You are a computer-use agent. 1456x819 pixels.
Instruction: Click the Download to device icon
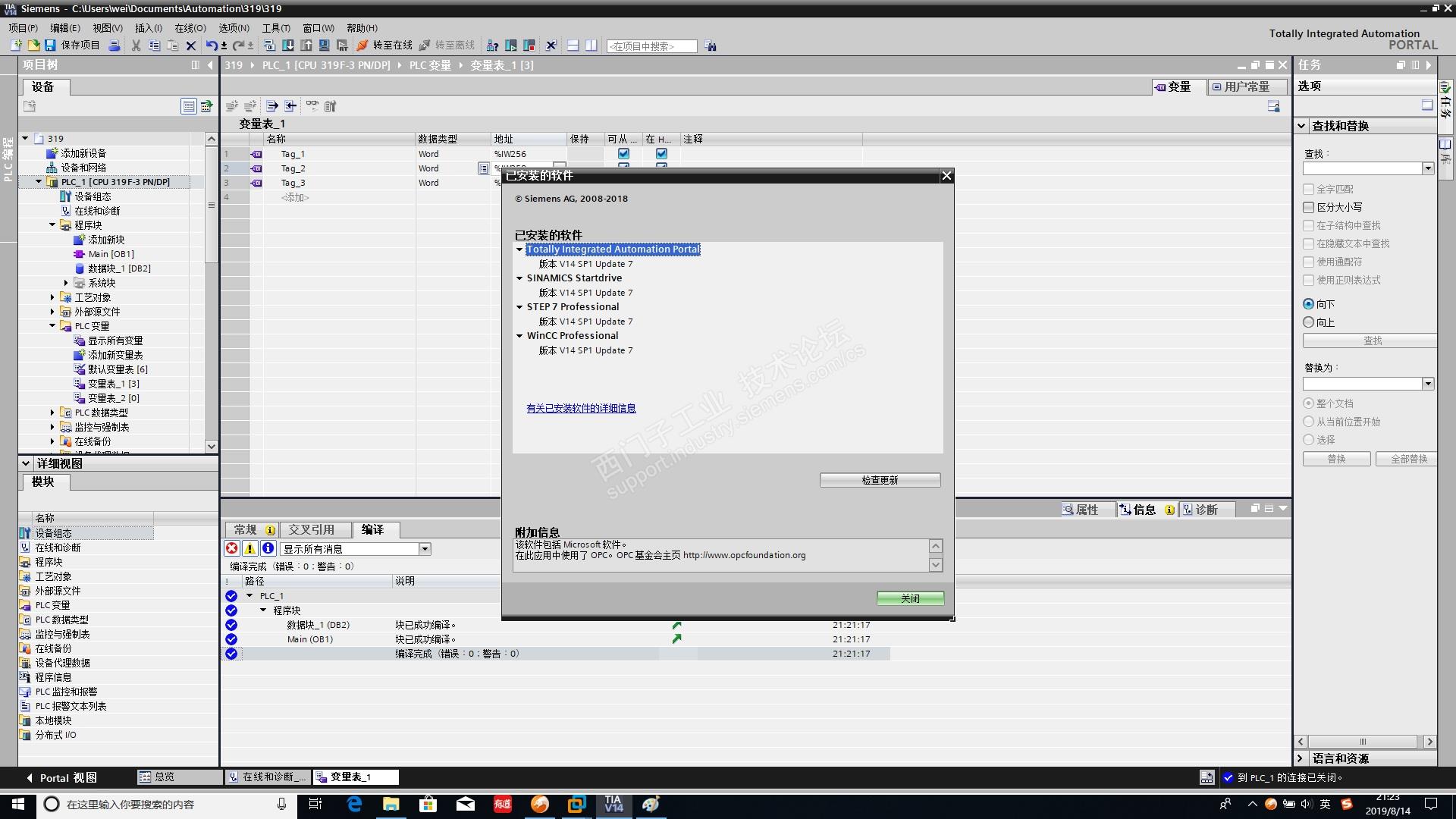(x=288, y=45)
